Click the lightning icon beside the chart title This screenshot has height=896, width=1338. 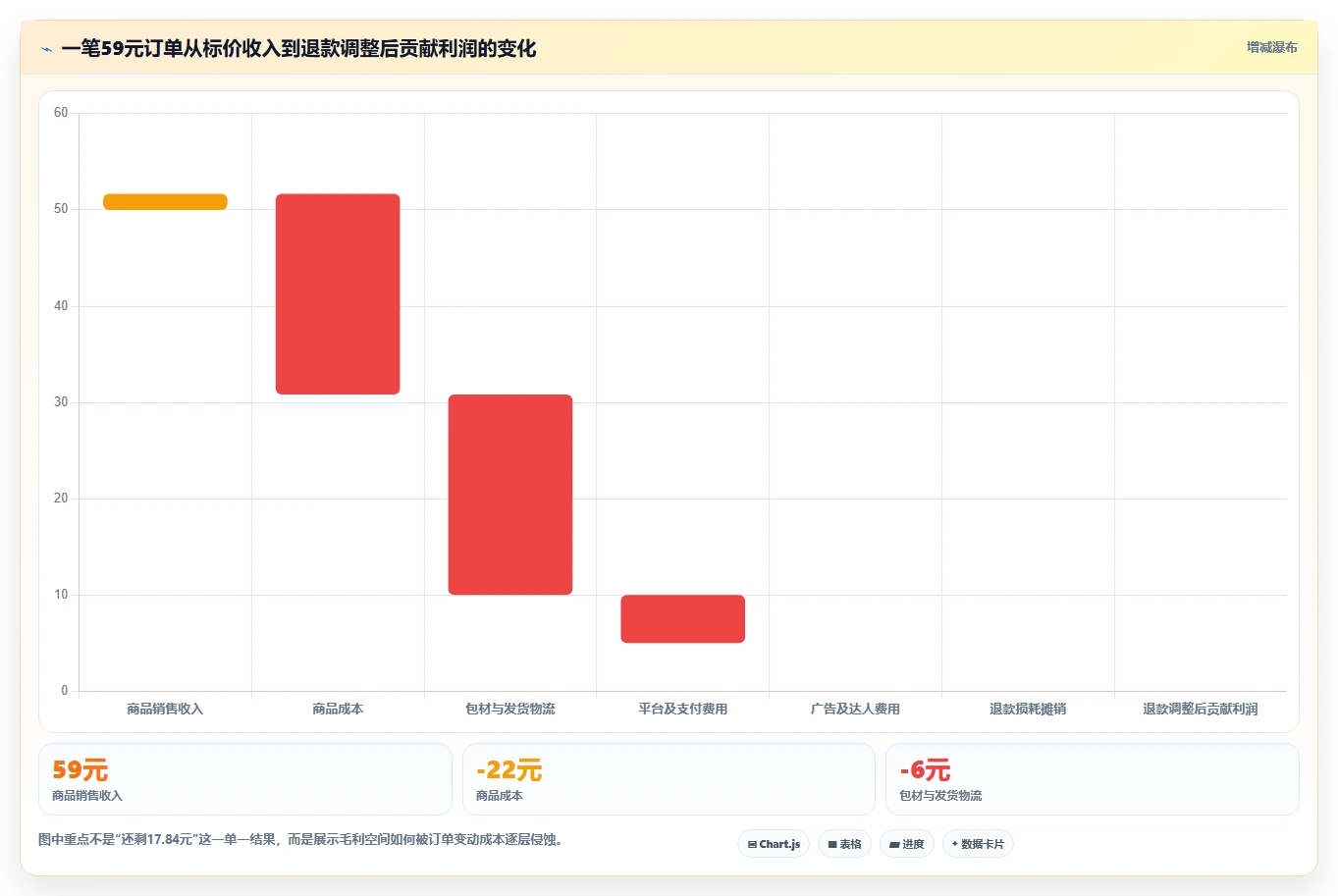pyautogui.click(x=46, y=49)
